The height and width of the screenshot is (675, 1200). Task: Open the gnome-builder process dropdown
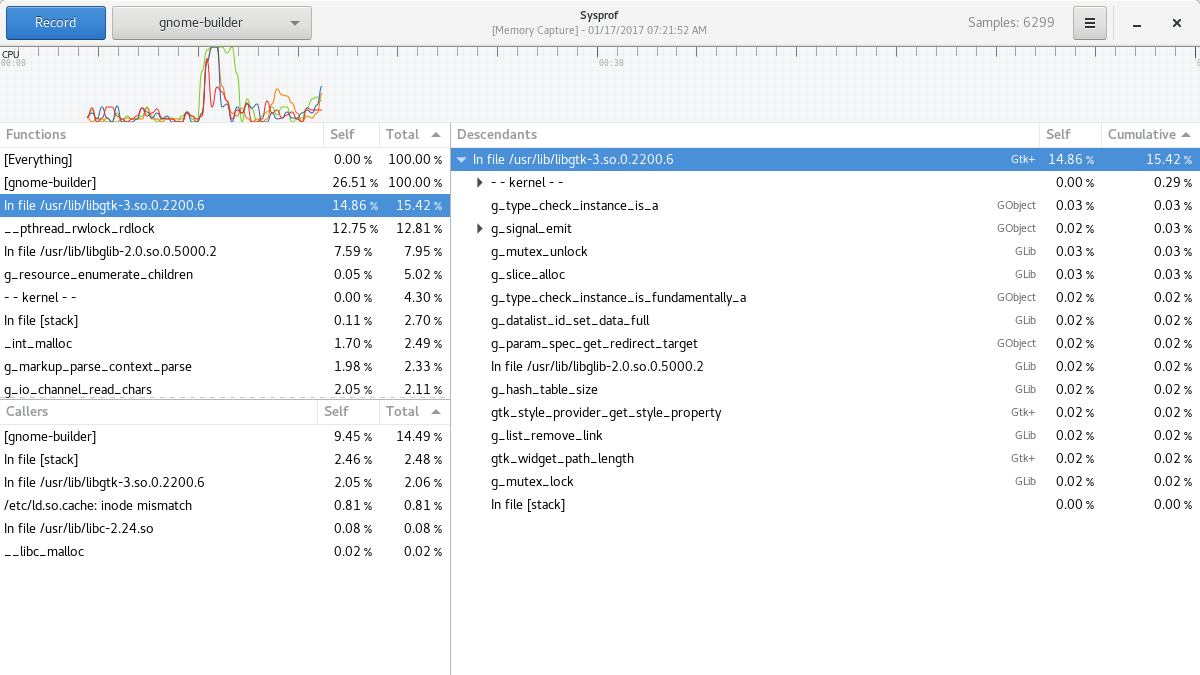tap(212, 23)
